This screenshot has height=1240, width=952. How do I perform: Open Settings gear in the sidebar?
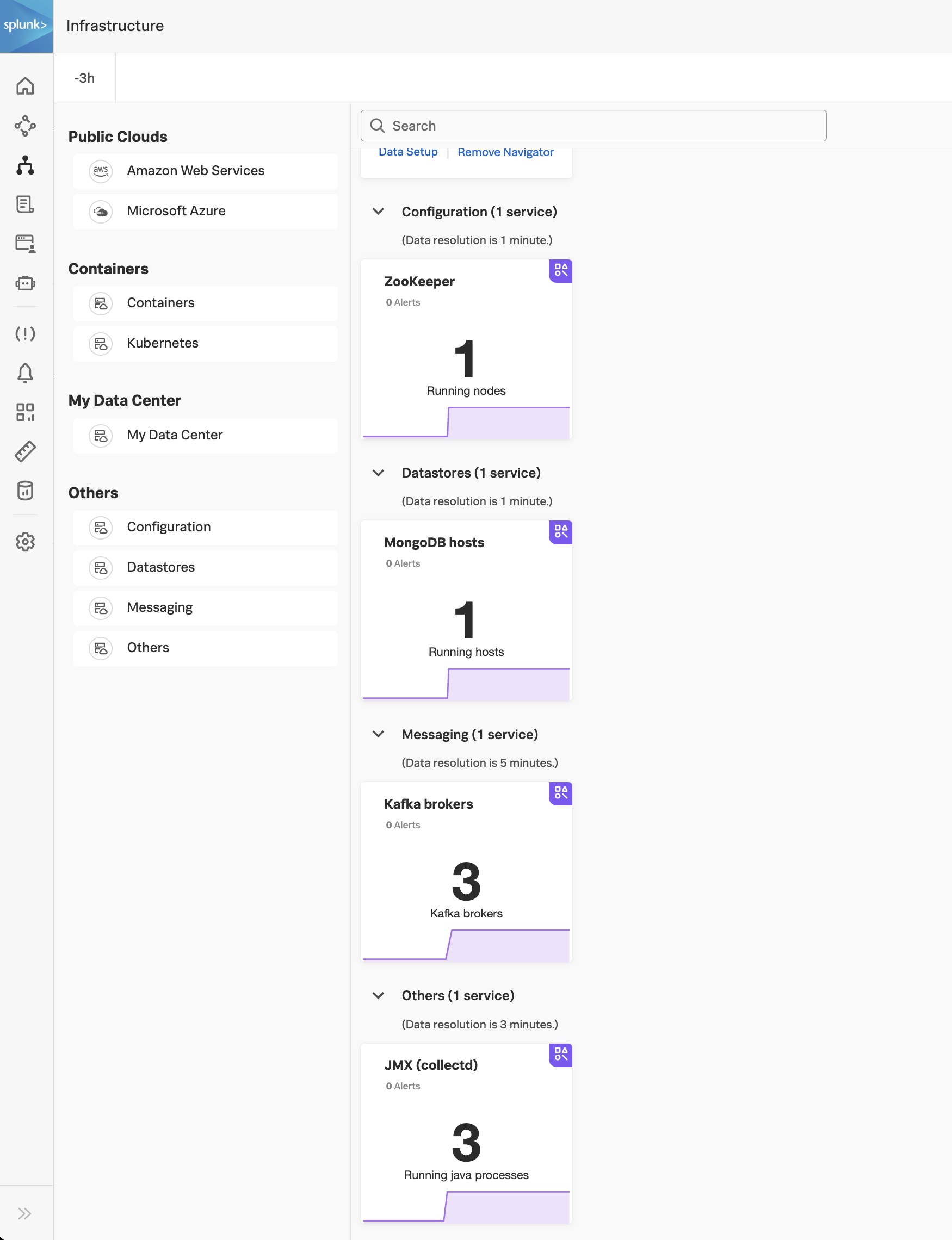point(26,542)
